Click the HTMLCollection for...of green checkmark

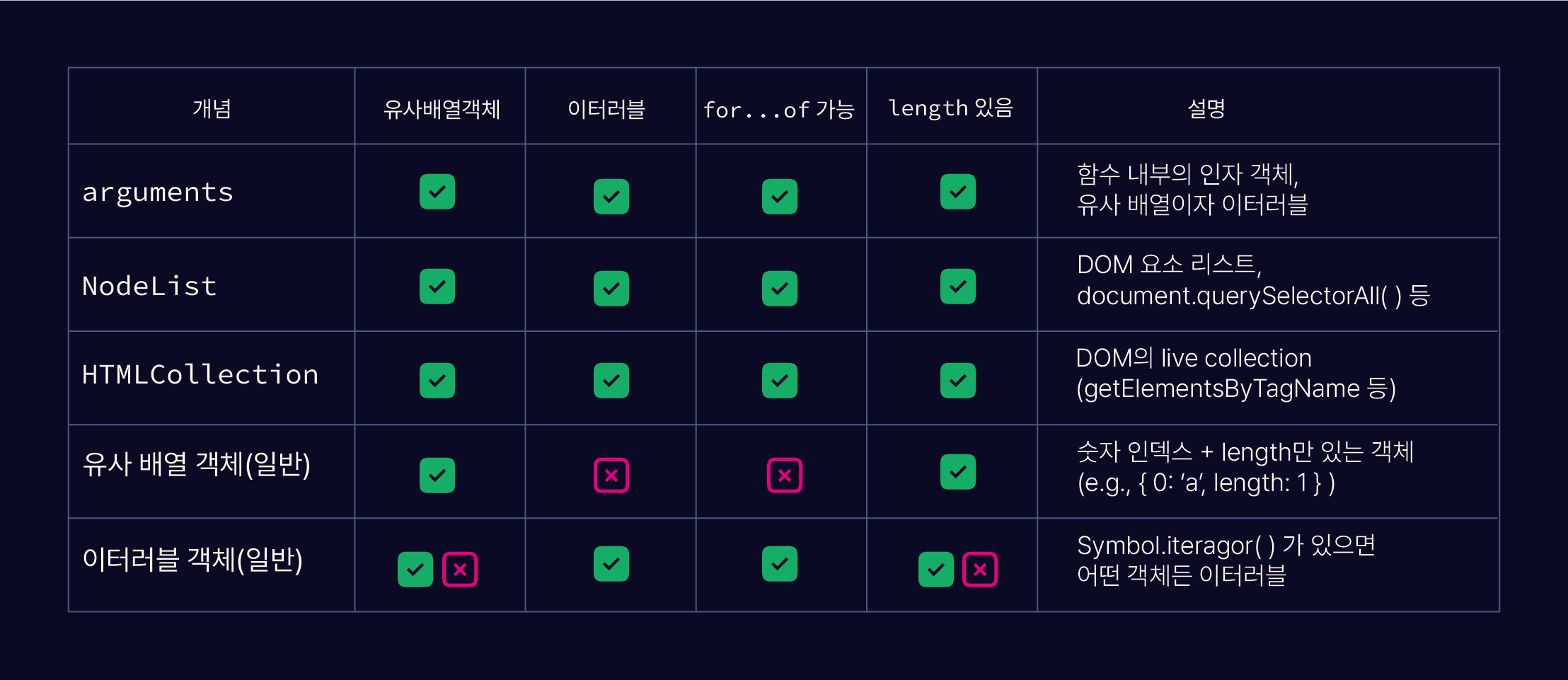(x=780, y=381)
